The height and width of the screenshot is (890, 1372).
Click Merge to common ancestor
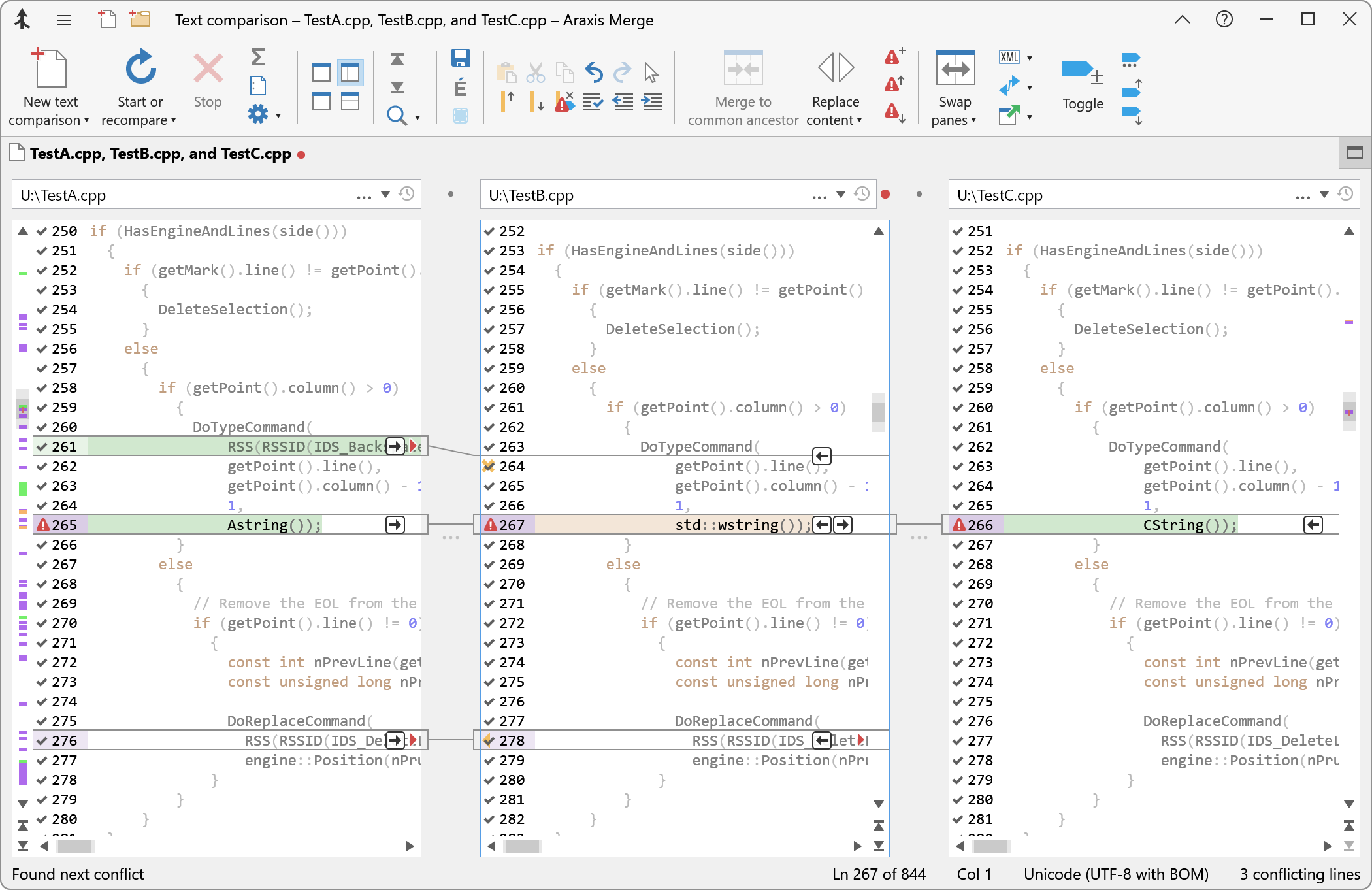coord(743,85)
